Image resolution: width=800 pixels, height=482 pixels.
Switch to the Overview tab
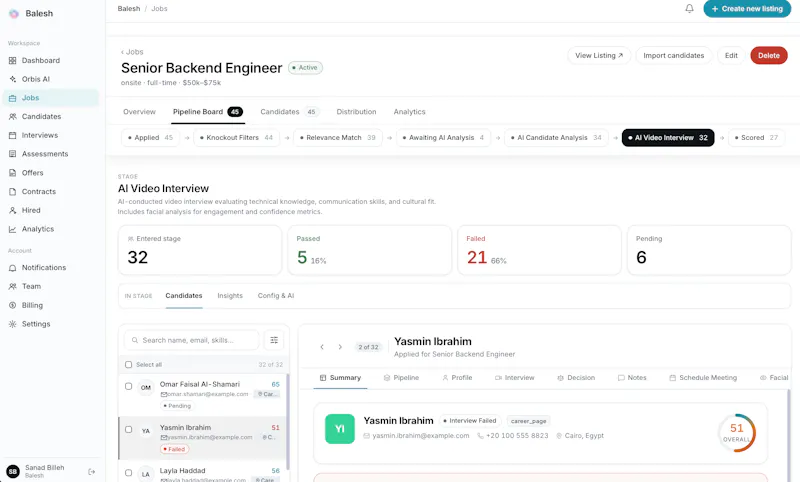point(139,112)
